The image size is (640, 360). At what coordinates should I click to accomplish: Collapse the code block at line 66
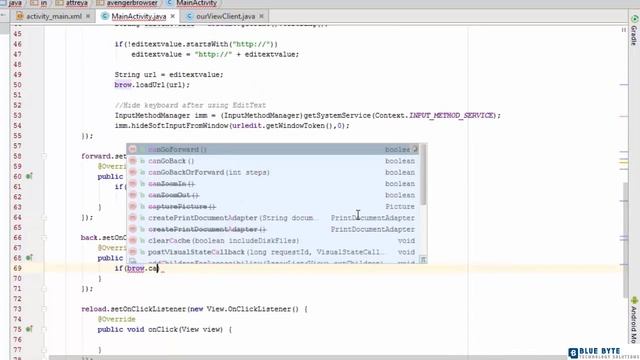pos(44,238)
